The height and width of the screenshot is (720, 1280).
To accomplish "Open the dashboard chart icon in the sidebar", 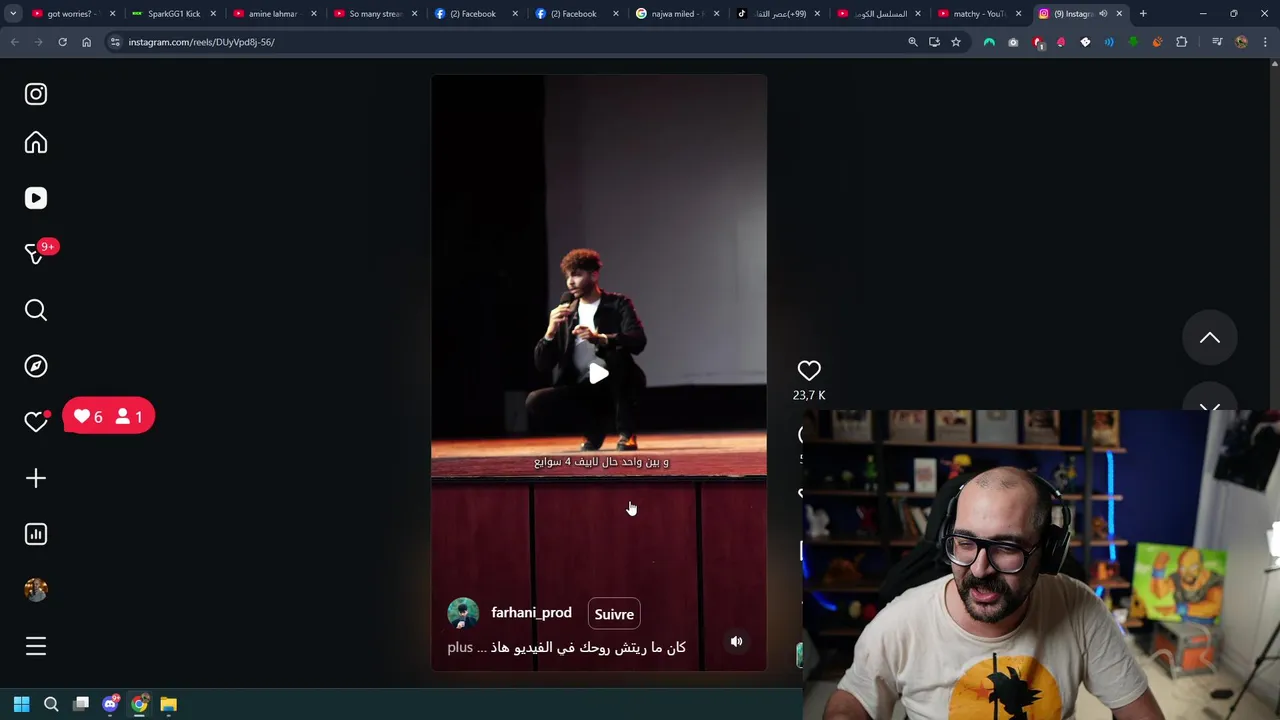I will click(x=36, y=534).
